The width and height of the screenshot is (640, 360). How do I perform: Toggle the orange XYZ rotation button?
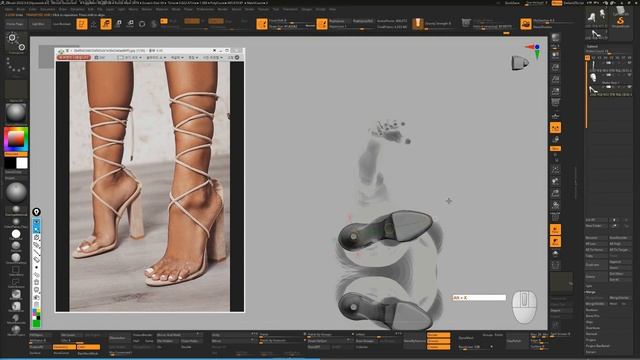tap(555, 149)
